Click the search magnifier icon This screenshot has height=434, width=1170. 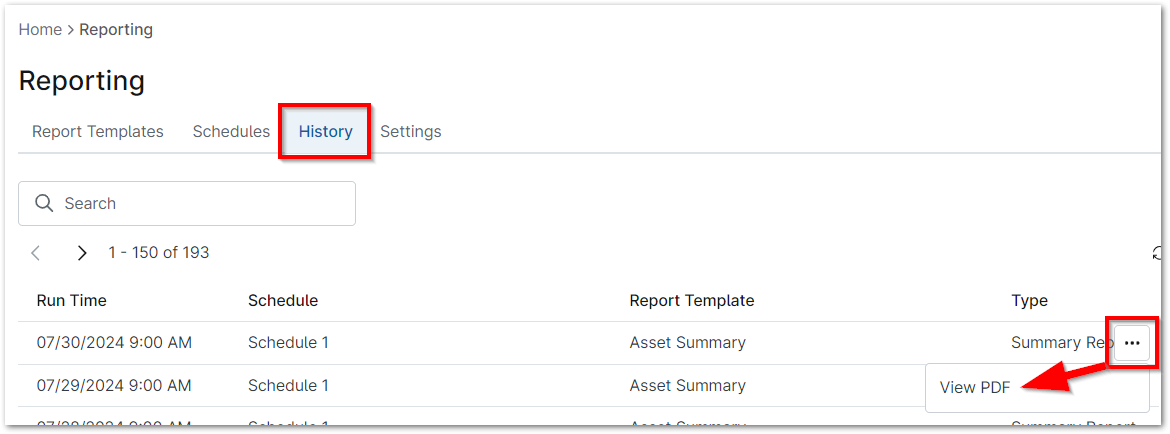coord(43,203)
